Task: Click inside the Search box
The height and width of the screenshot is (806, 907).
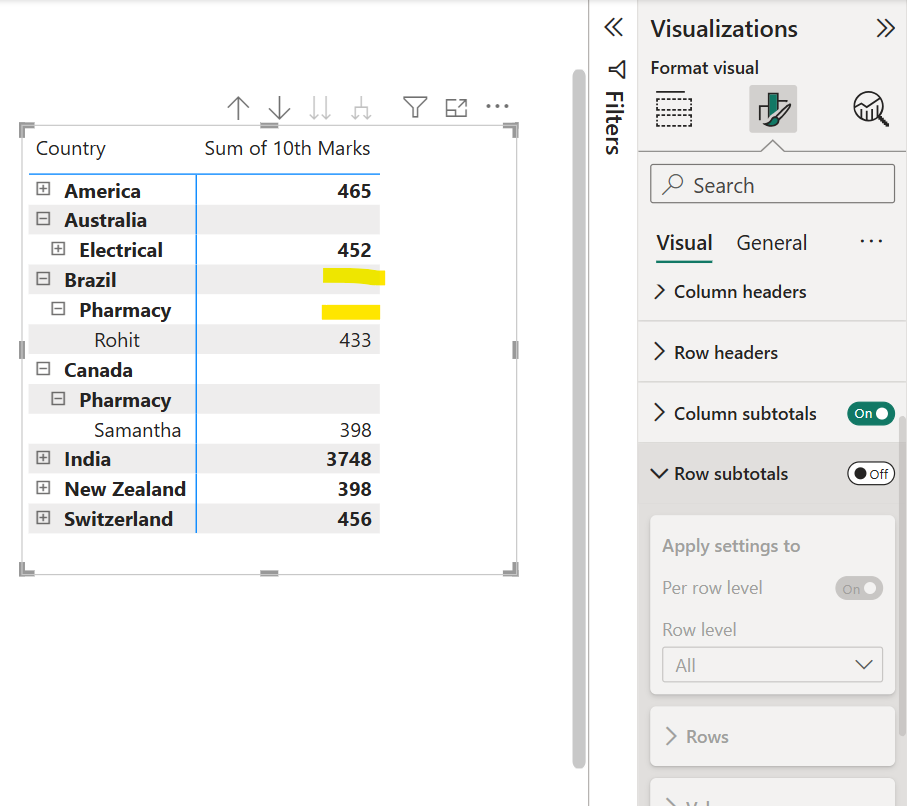Action: [x=771, y=184]
